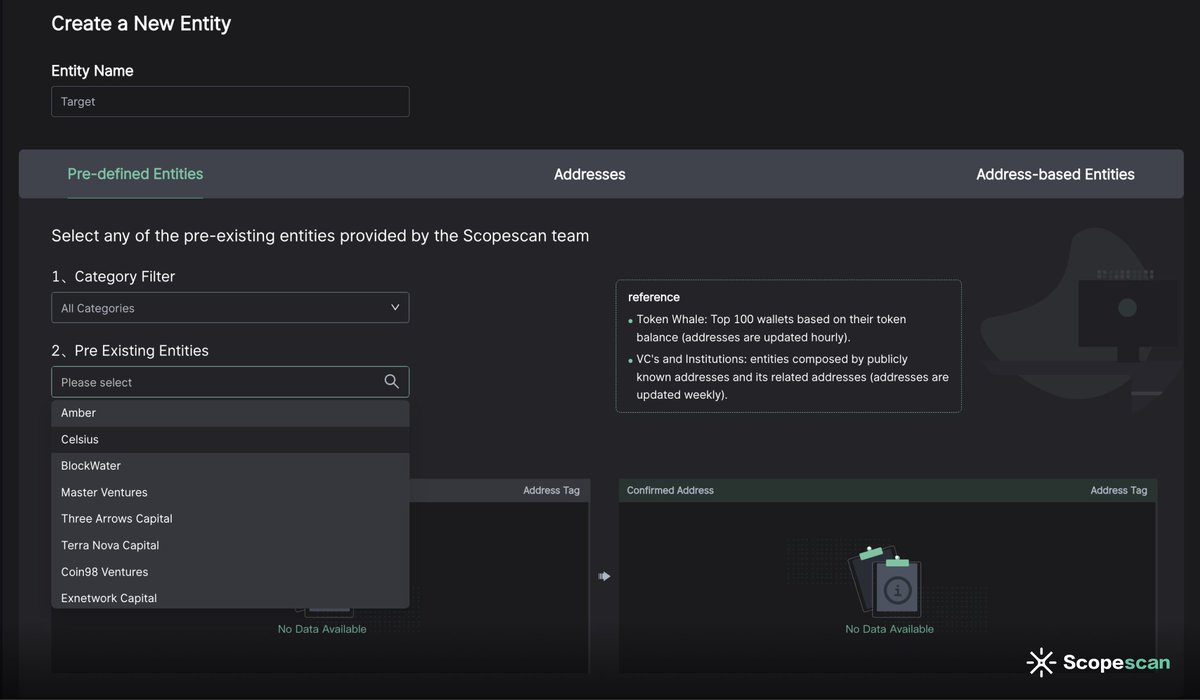1200x700 pixels.
Task: Open the Address-based Entities tab
Action: (1055, 174)
